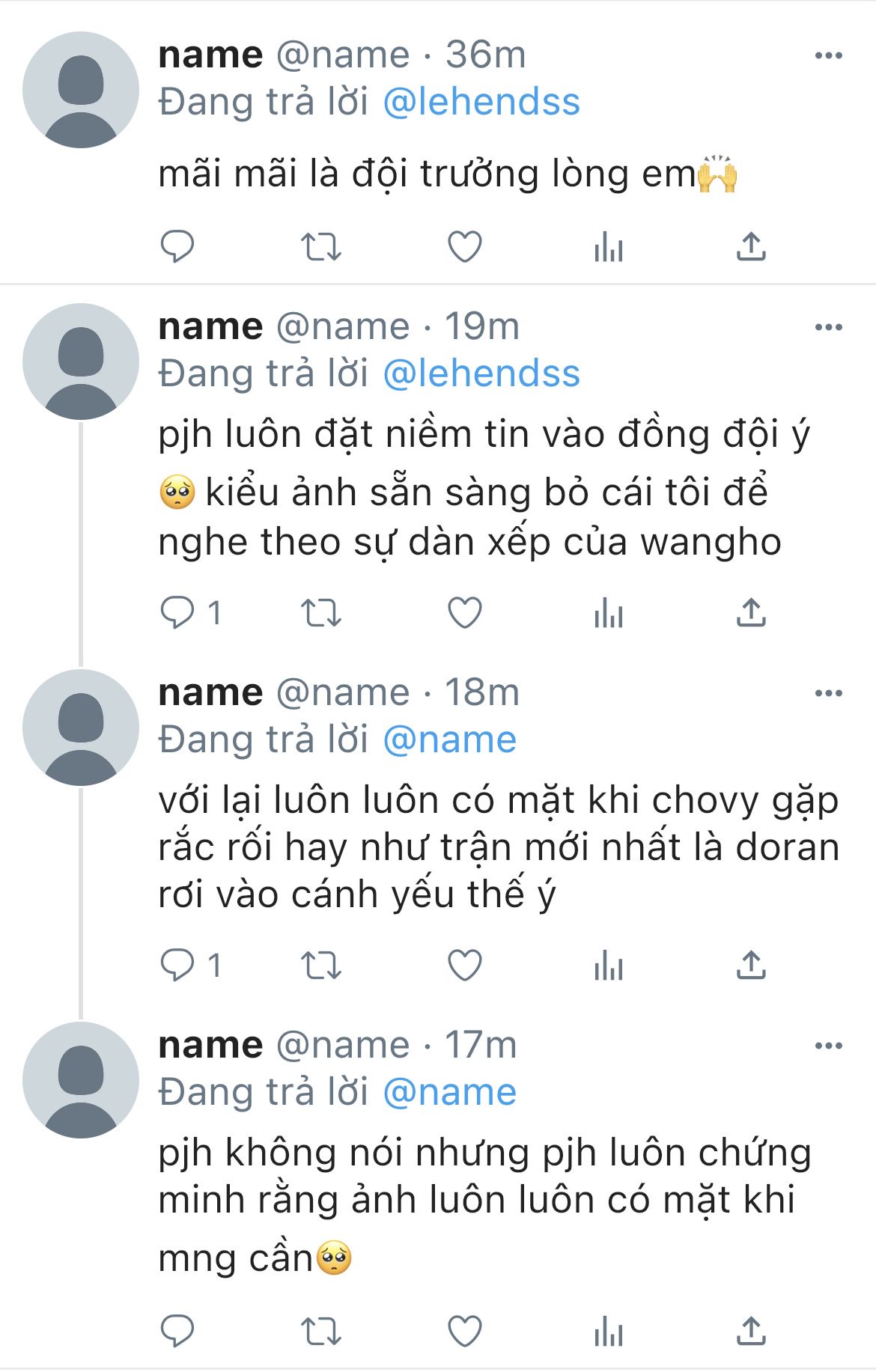
Task: Share the 19m tweet
Action: [751, 613]
